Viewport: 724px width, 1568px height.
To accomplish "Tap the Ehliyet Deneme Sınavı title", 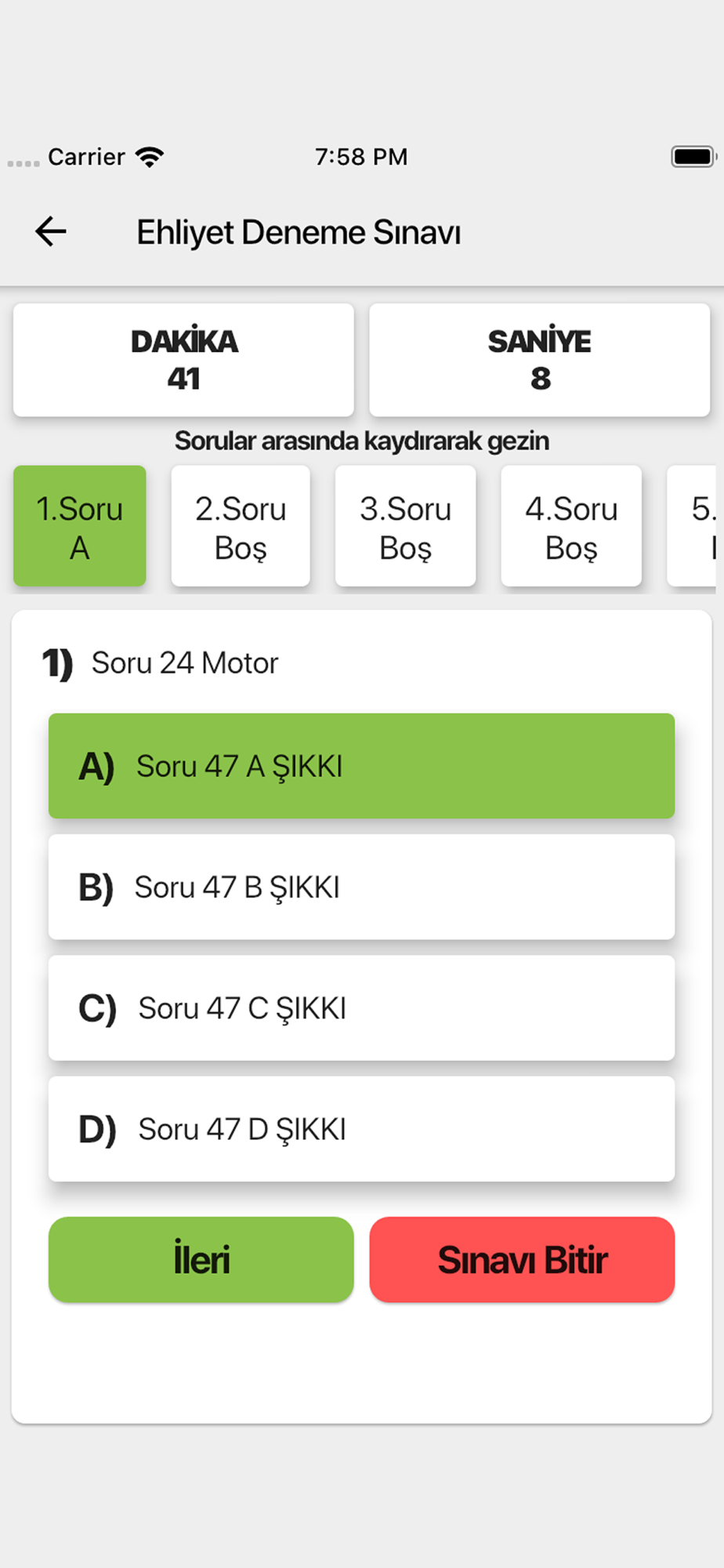I will pyautogui.click(x=299, y=233).
